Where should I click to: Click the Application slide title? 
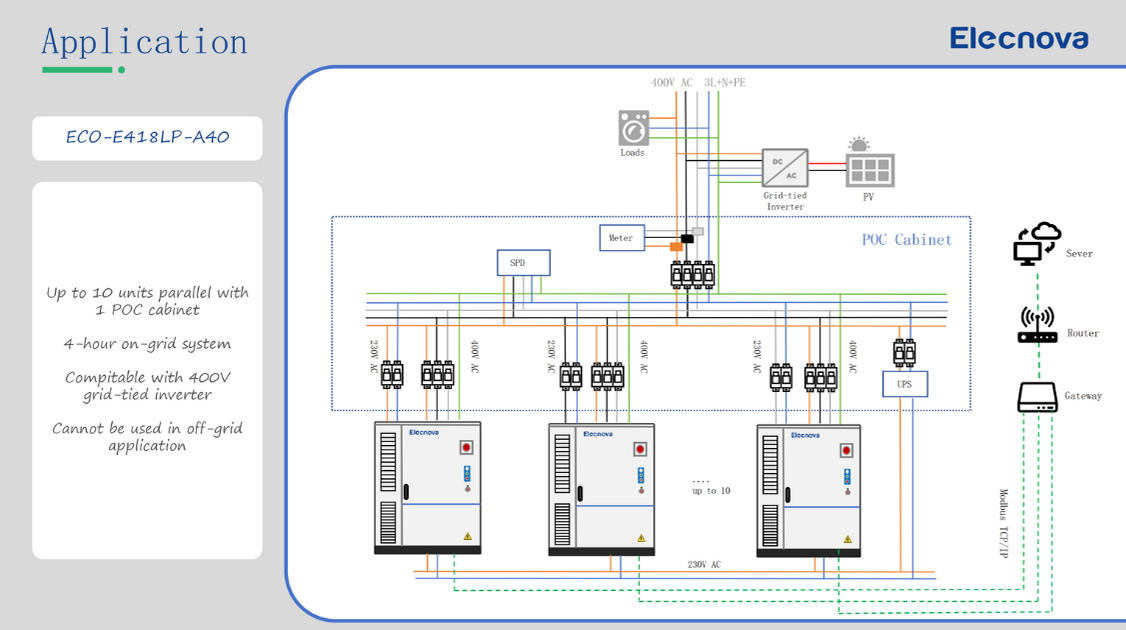(144, 42)
